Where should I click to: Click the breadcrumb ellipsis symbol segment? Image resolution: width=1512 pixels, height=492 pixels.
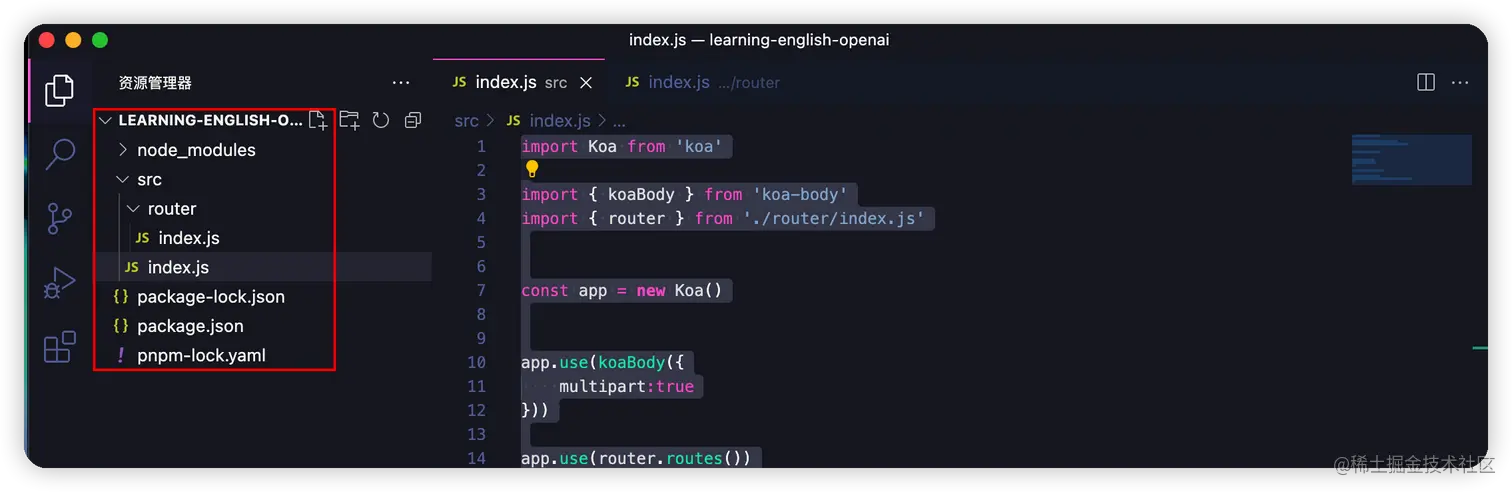point(619,121)
